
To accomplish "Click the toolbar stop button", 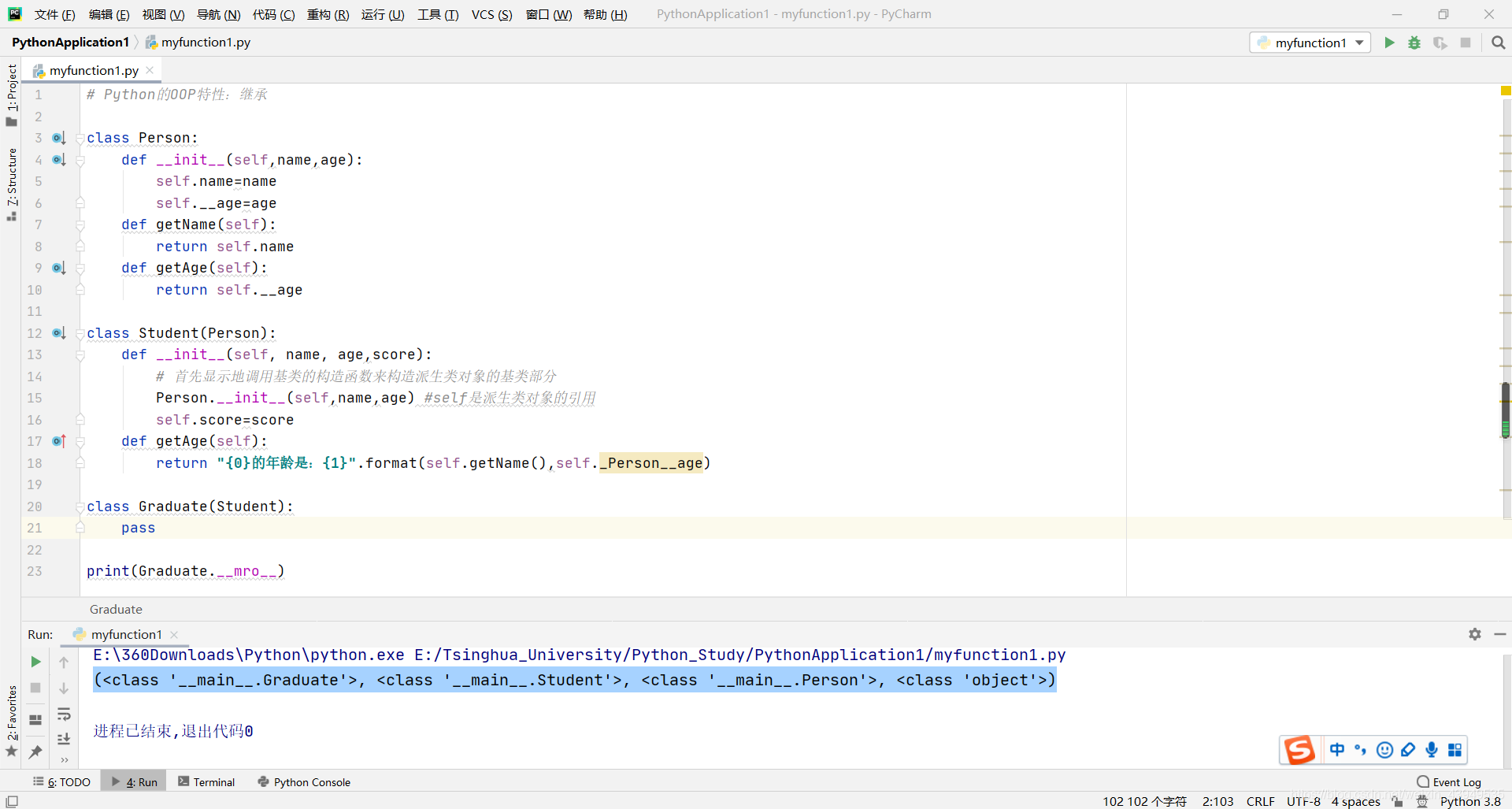I will (1466, 43).
